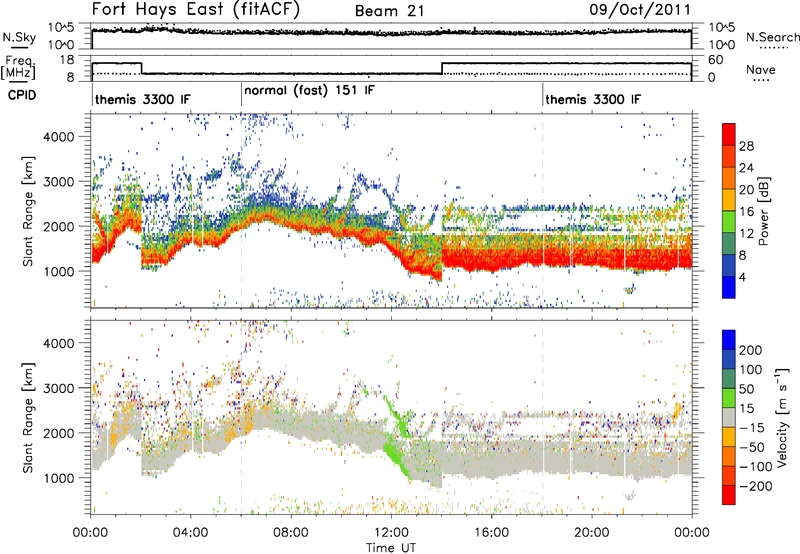Click the '60' Nave axis tick

click(x=716, y=60)
